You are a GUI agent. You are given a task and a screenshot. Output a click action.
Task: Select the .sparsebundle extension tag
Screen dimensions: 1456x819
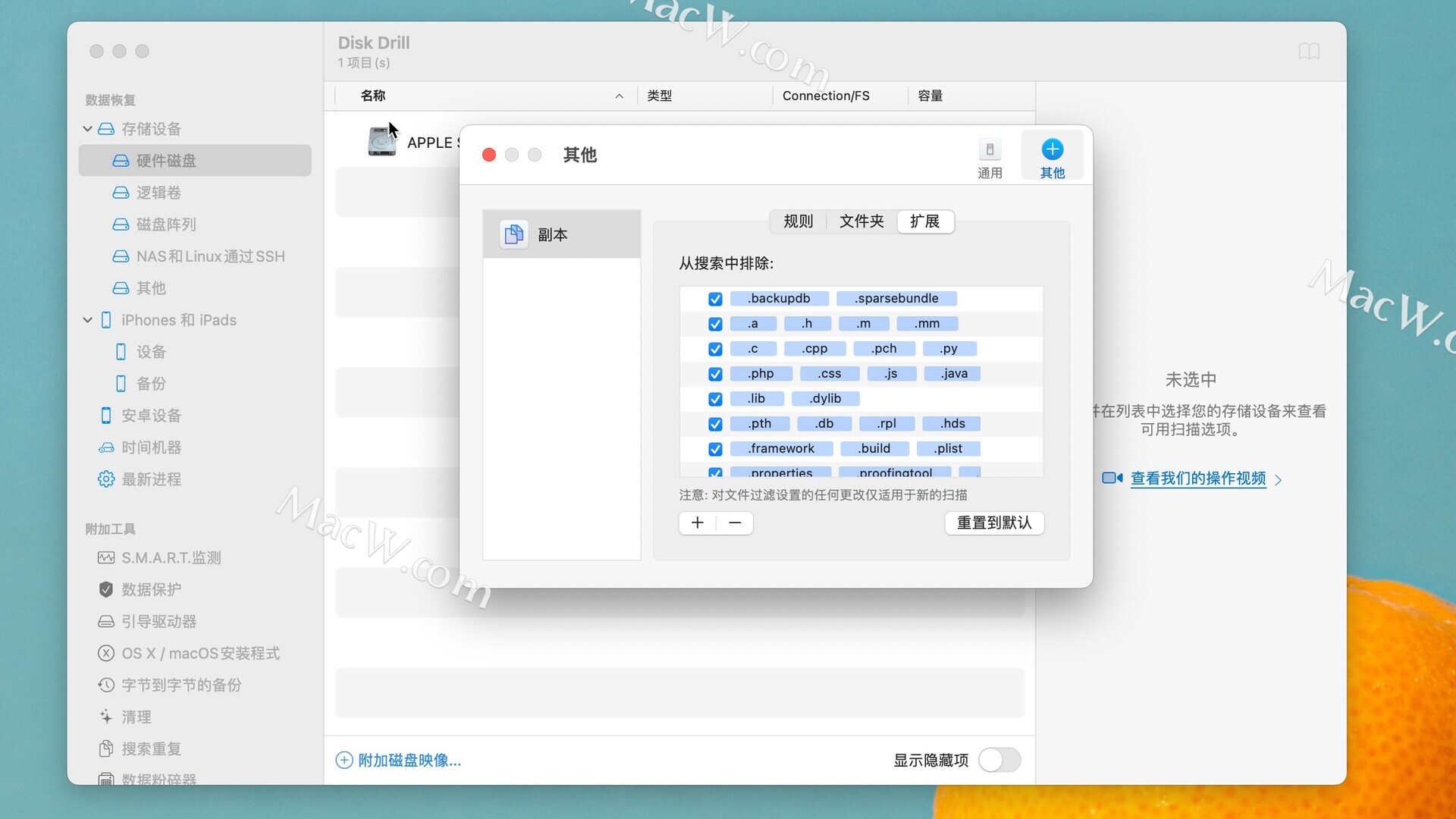896,299
